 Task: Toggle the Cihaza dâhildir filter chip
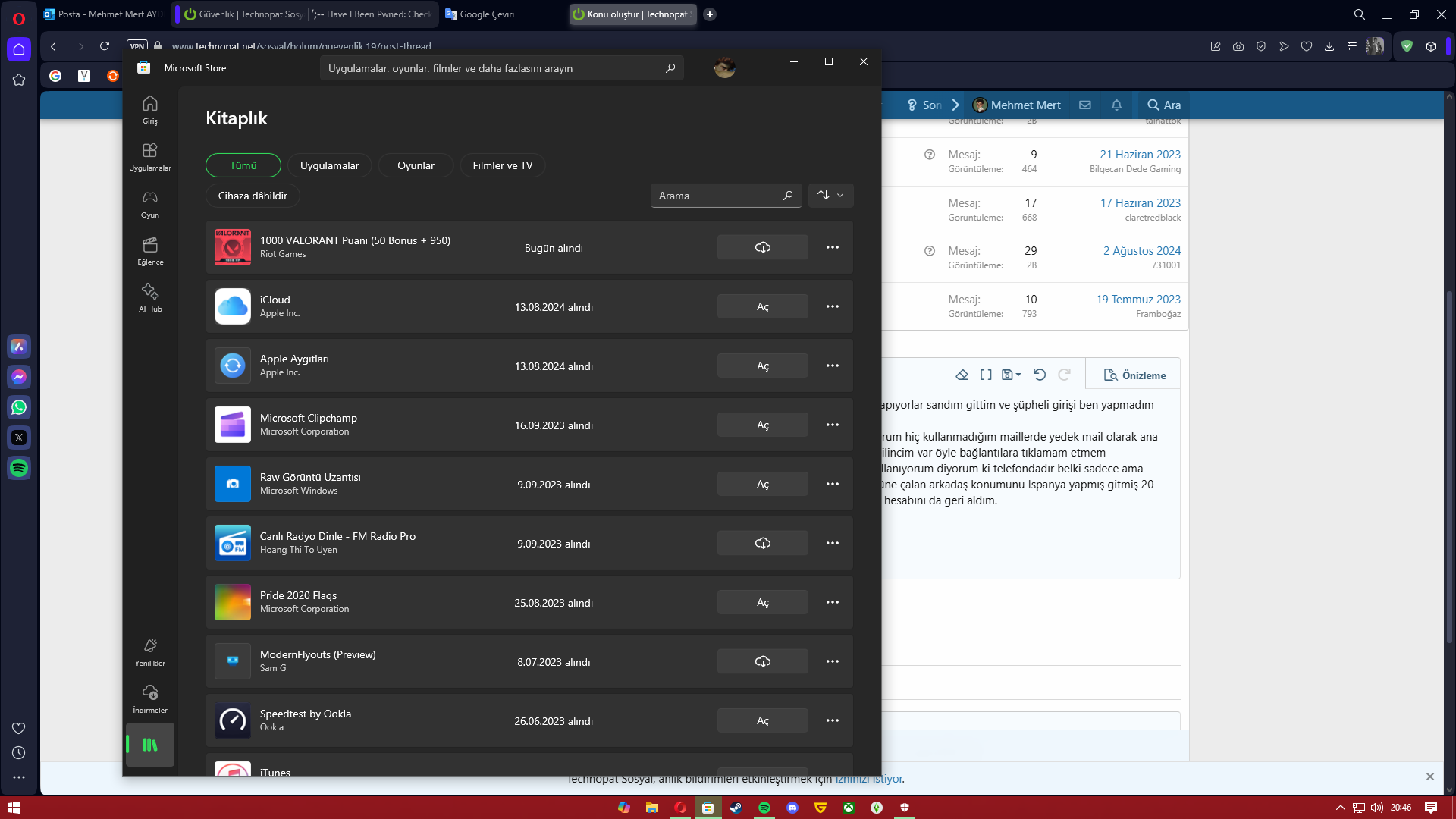pyautogui.click(x=253, y=196)
